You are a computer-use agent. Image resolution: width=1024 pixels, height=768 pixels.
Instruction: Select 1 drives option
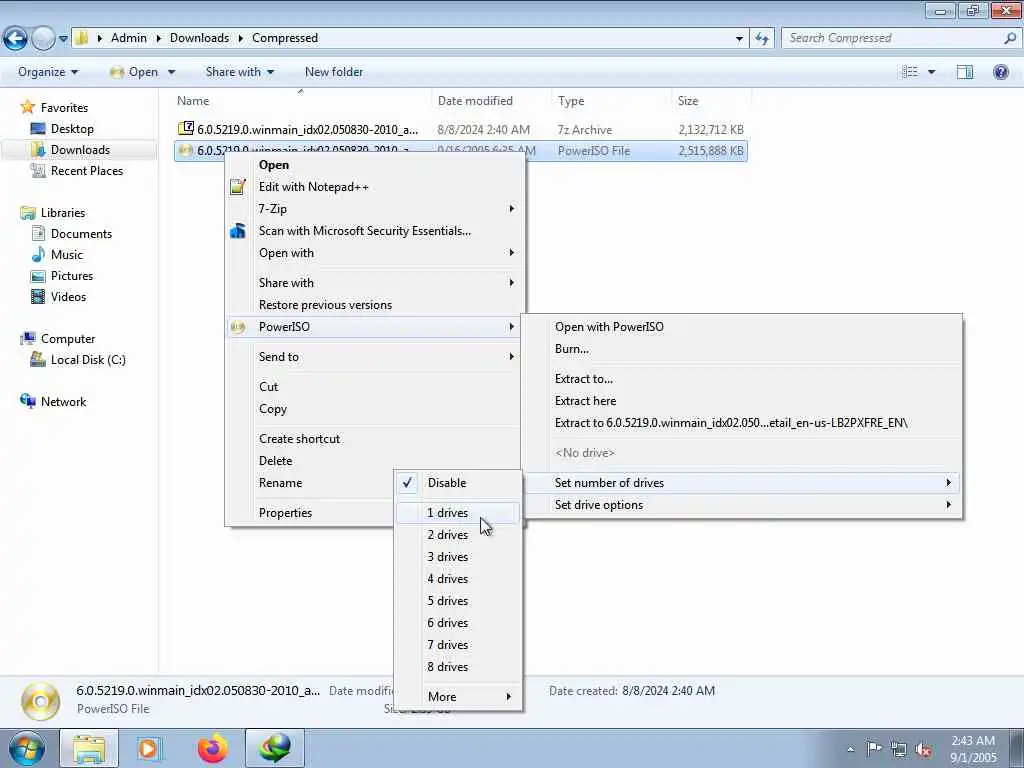point(458,513)
